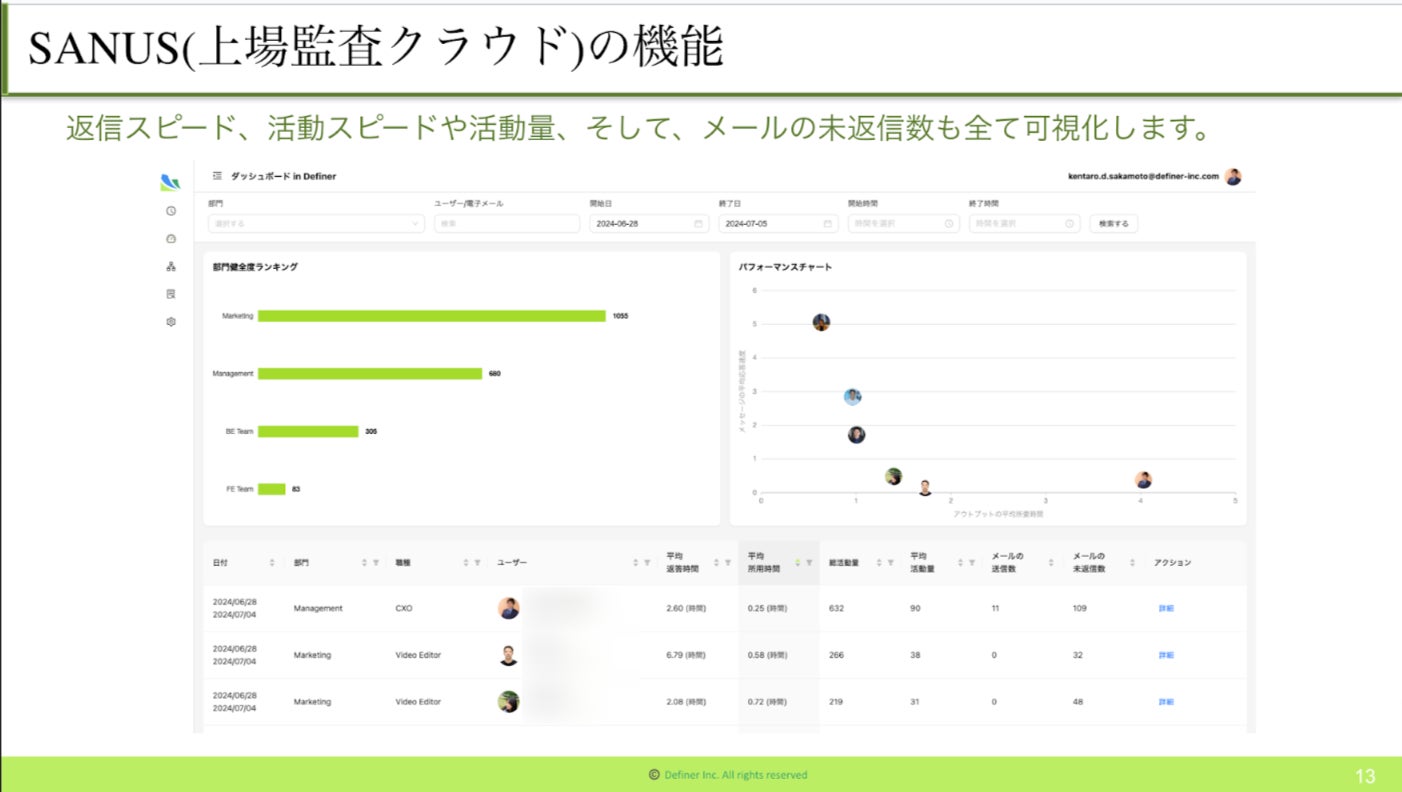
Task: Open calendar icon in 終了日 date field
Action: (x=827, y=224)
